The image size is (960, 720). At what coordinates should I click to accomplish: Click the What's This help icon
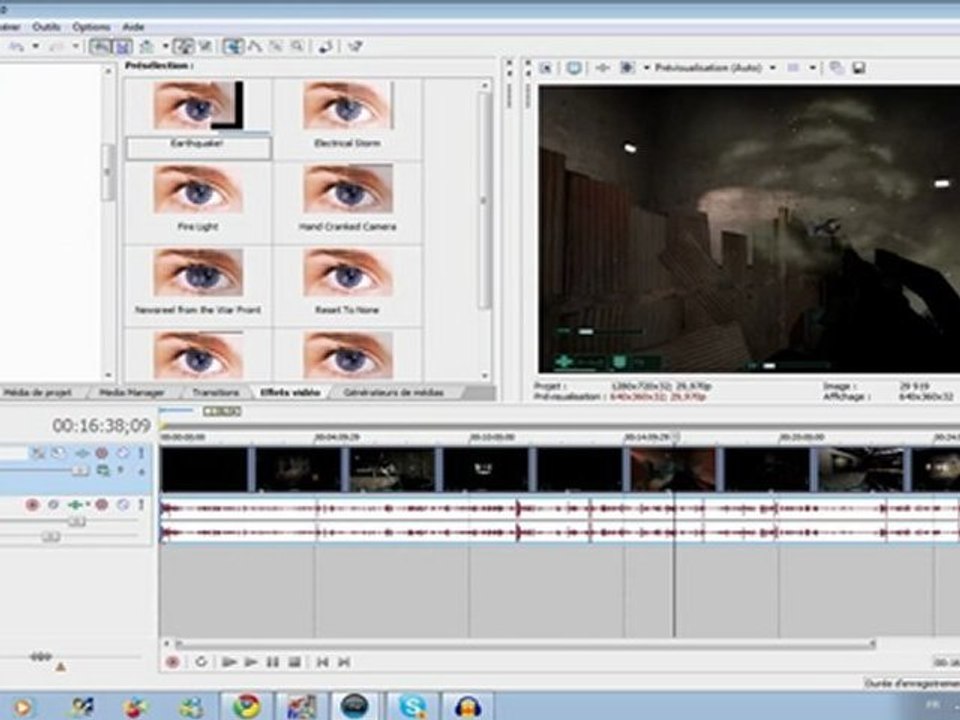point(355,46)
